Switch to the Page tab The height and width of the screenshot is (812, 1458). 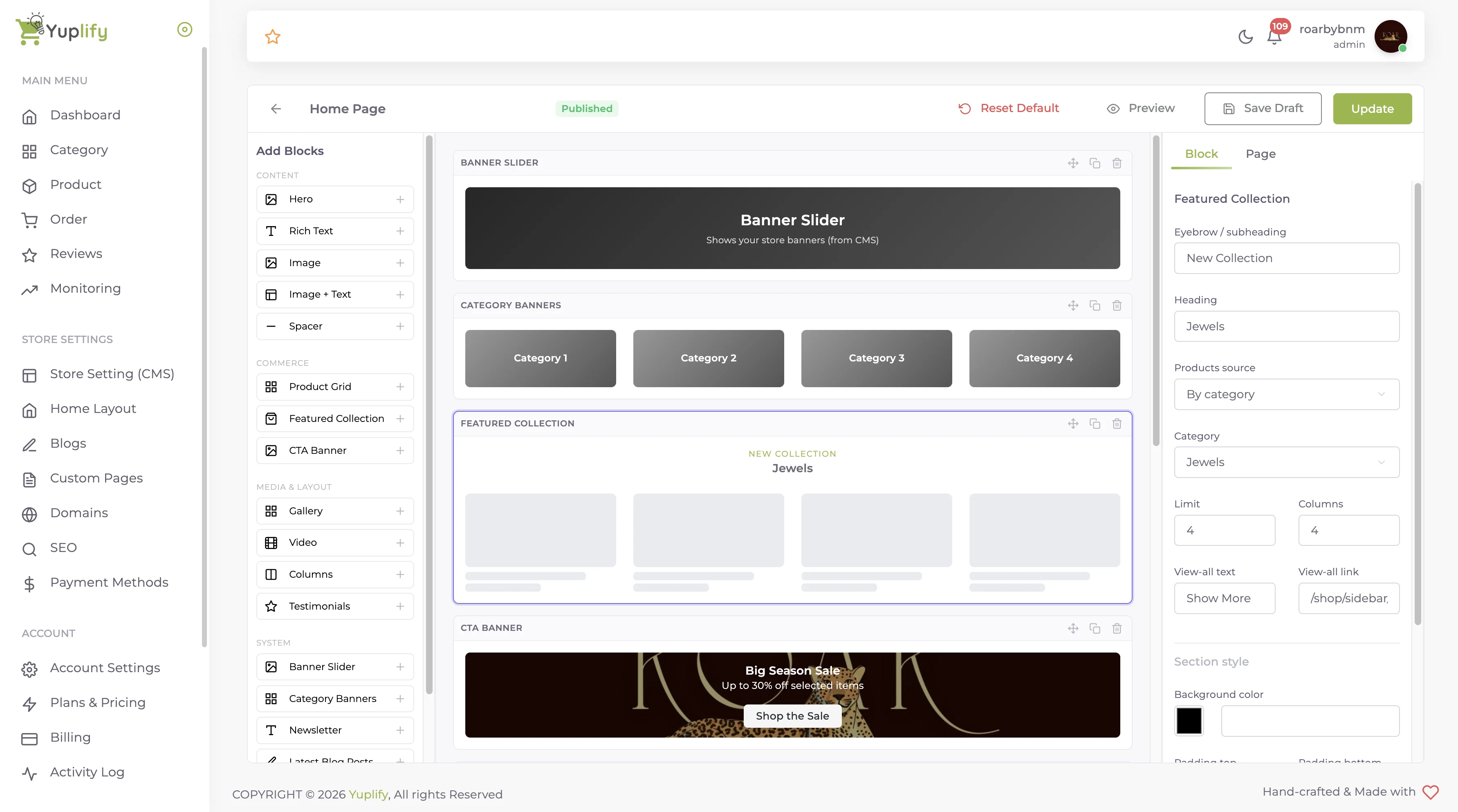1261,154
